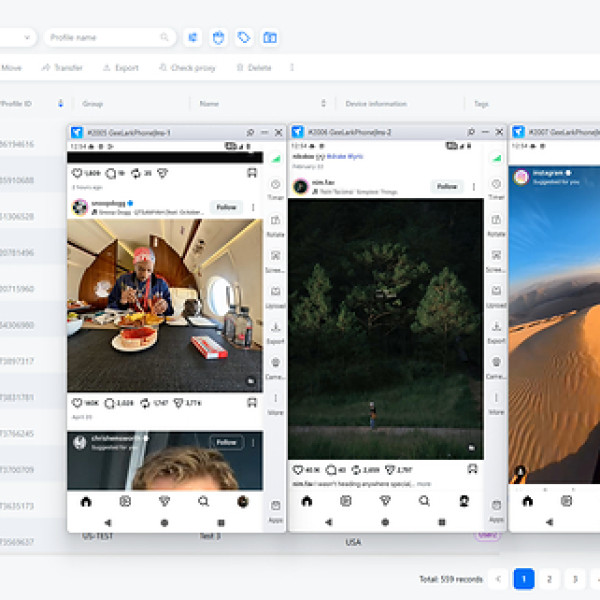This screenshot has height=600, width=600.
Task: Open the three-dot menu on snoopdogg's post
Action: pos(253,207)
